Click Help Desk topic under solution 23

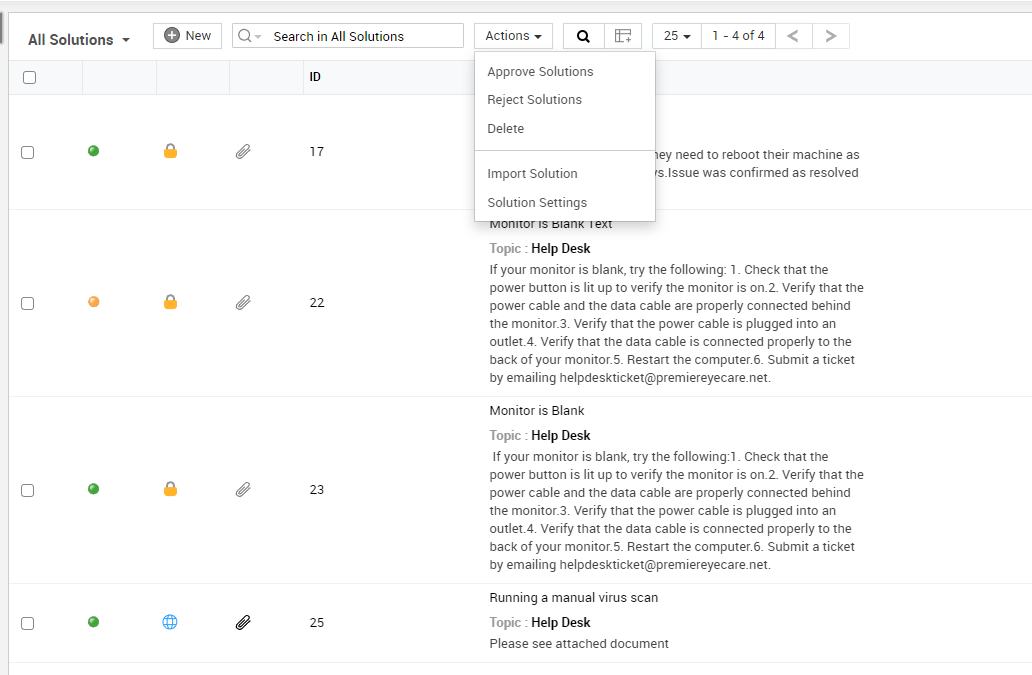tap(561, 436)
